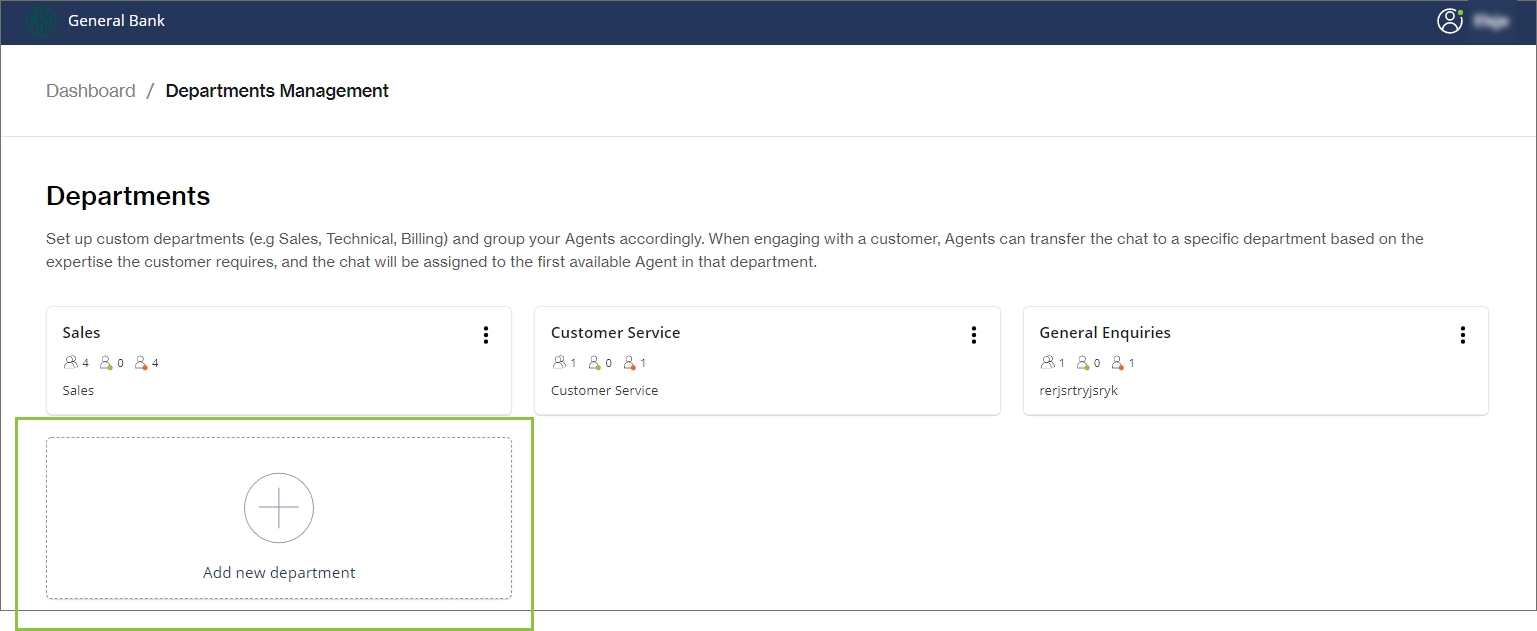Expand General Enquiries kebab menu
This screenshot has width=1537, height=631.
[1462, 335]
